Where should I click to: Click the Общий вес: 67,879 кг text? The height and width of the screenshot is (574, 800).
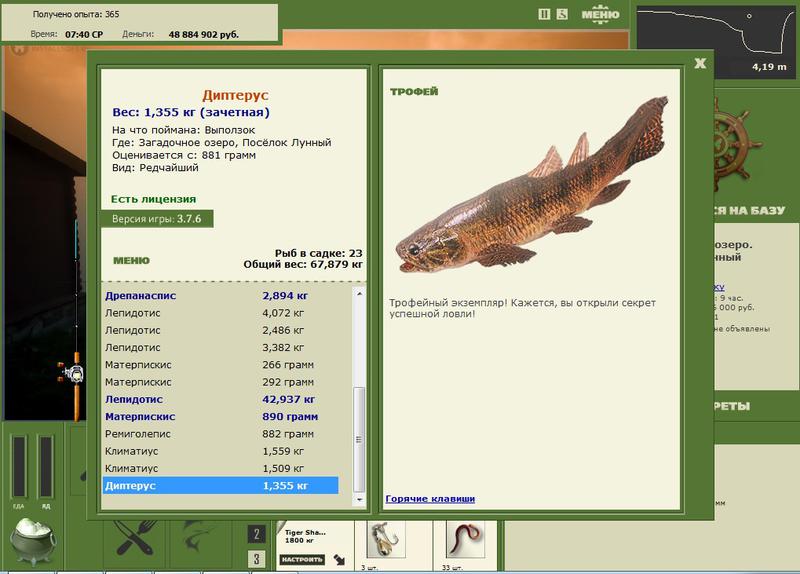[303, 264]
